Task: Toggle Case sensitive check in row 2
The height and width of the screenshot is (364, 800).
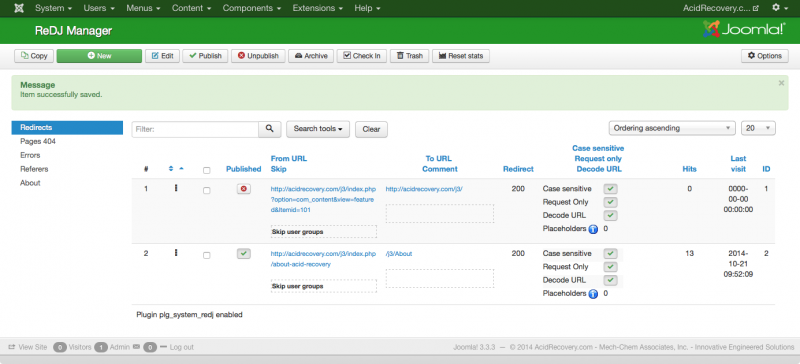Action: [611, 254]
